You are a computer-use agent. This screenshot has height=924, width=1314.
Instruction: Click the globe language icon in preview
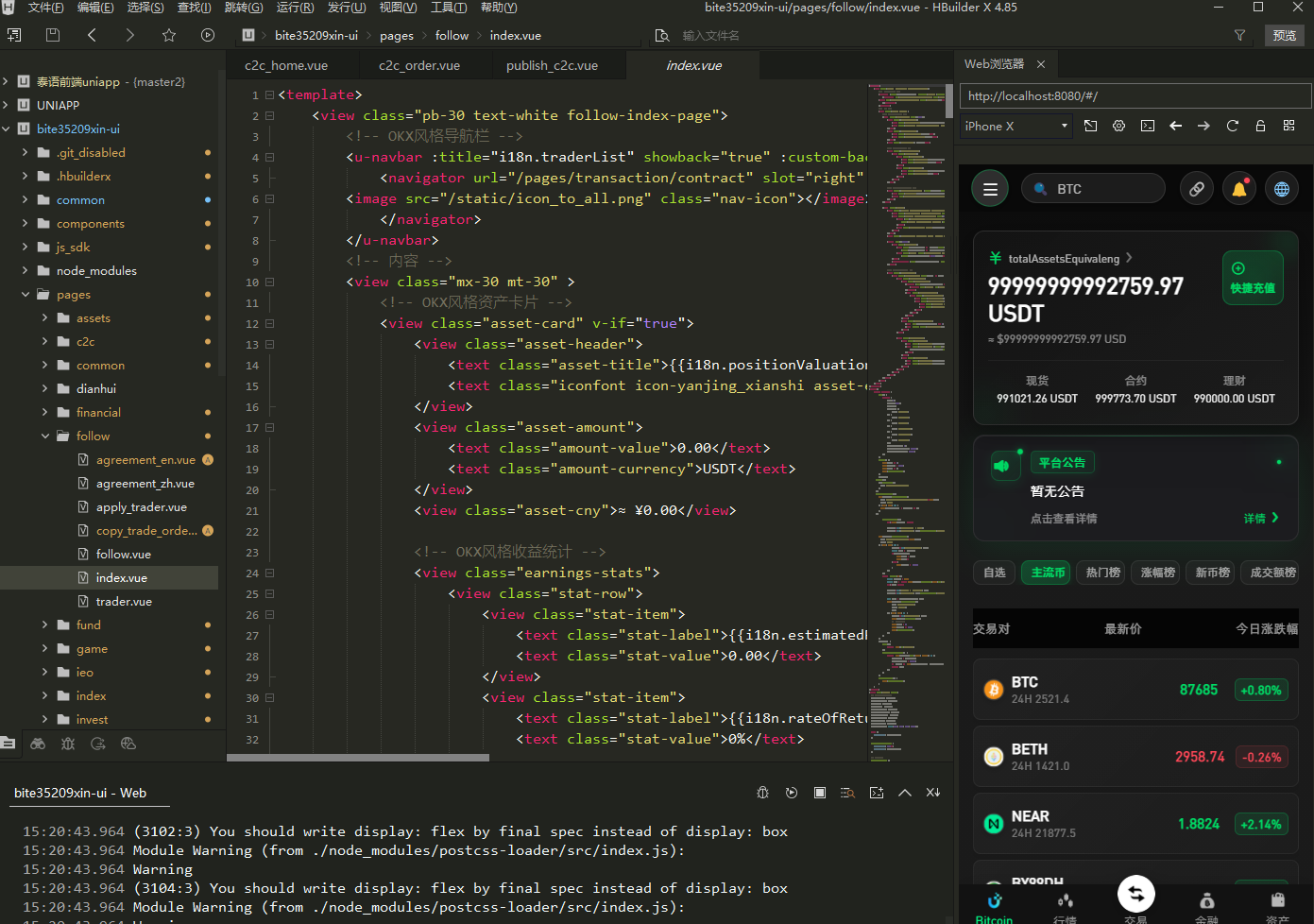coord(1281,189)
